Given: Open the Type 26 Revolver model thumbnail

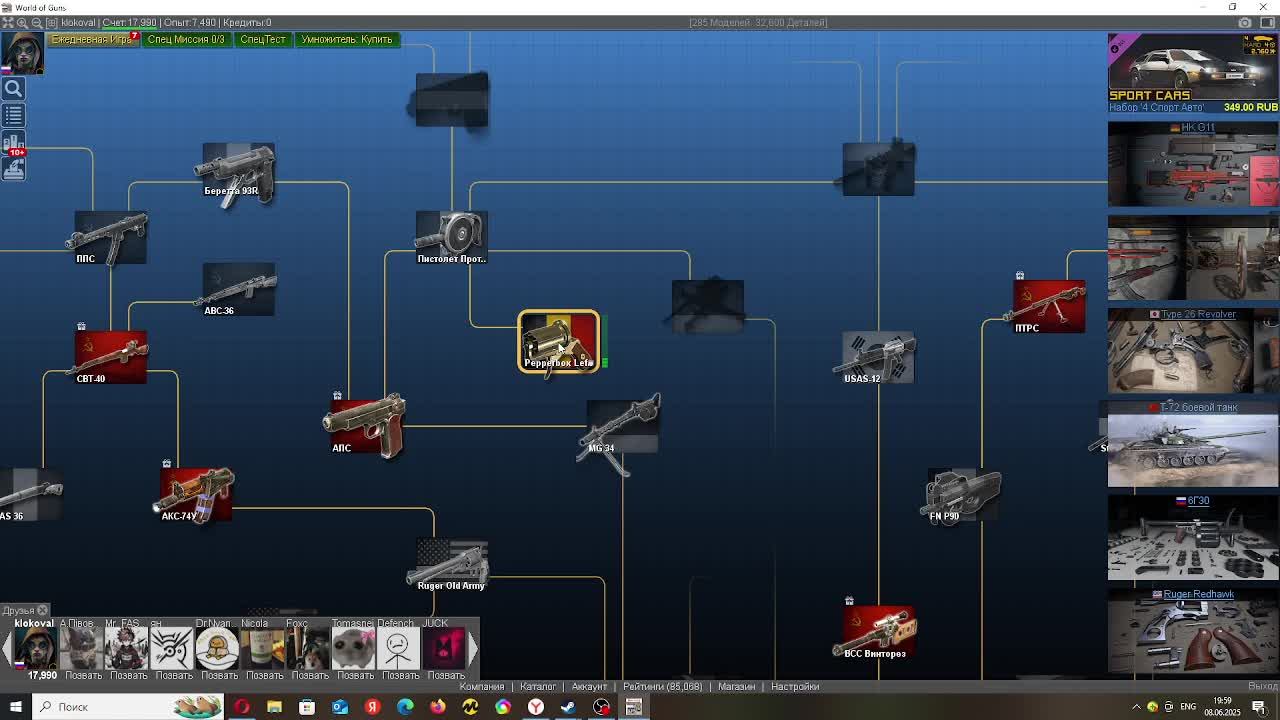Looking at the screenshot, I should click(1193, 350).
